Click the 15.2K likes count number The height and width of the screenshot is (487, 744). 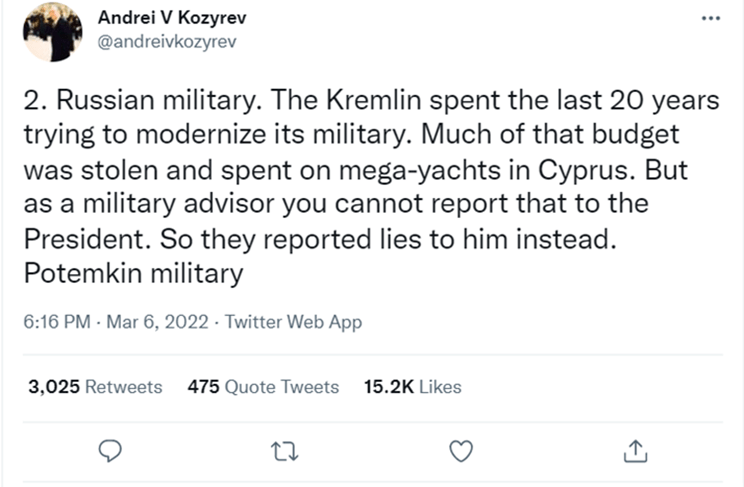pyautogui.click(x=389, y=387)
